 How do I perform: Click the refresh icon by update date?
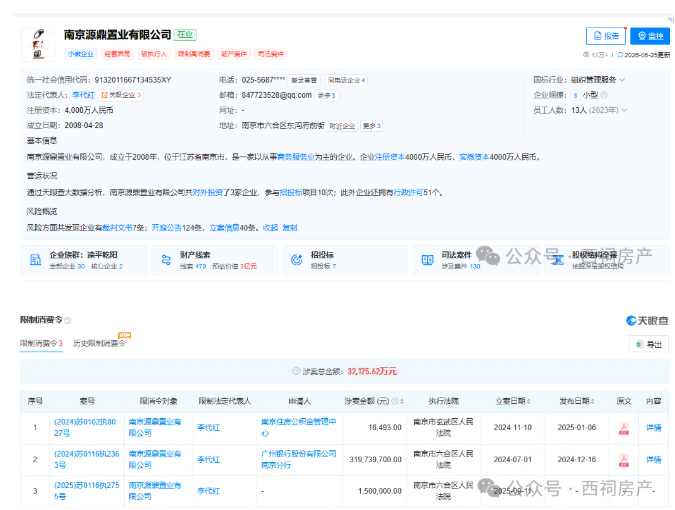(620, 55)
